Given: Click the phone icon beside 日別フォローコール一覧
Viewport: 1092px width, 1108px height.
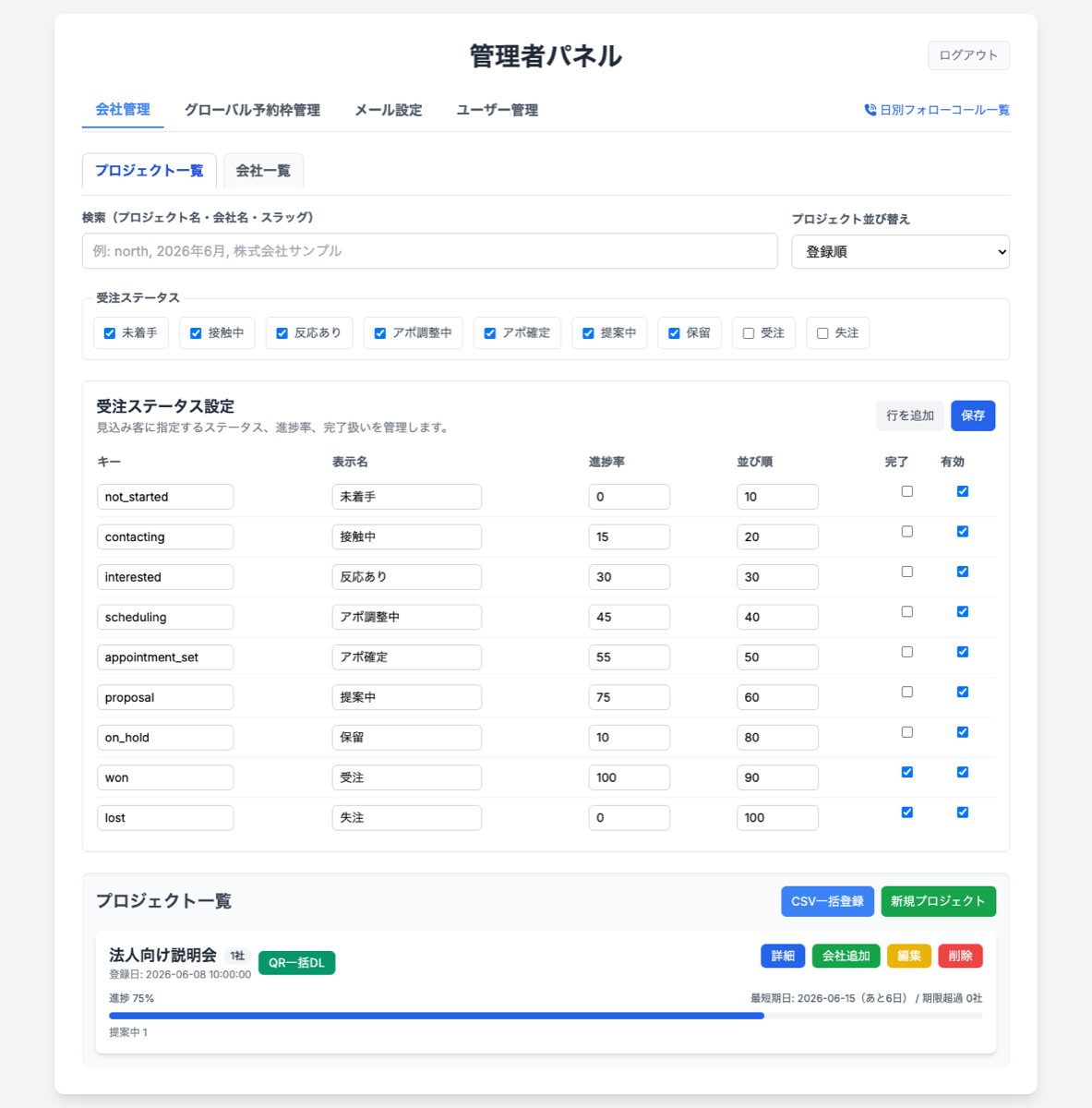Looking at the screenshot, I should (870, 110).
